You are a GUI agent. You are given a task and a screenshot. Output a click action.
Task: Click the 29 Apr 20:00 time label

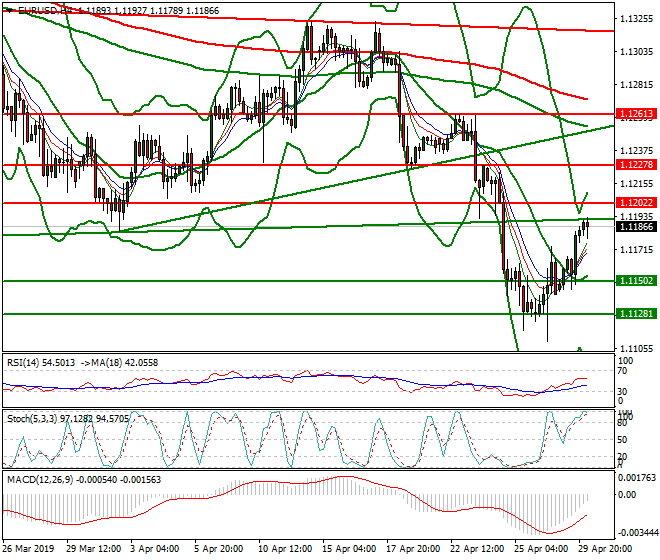click(606, 549)
